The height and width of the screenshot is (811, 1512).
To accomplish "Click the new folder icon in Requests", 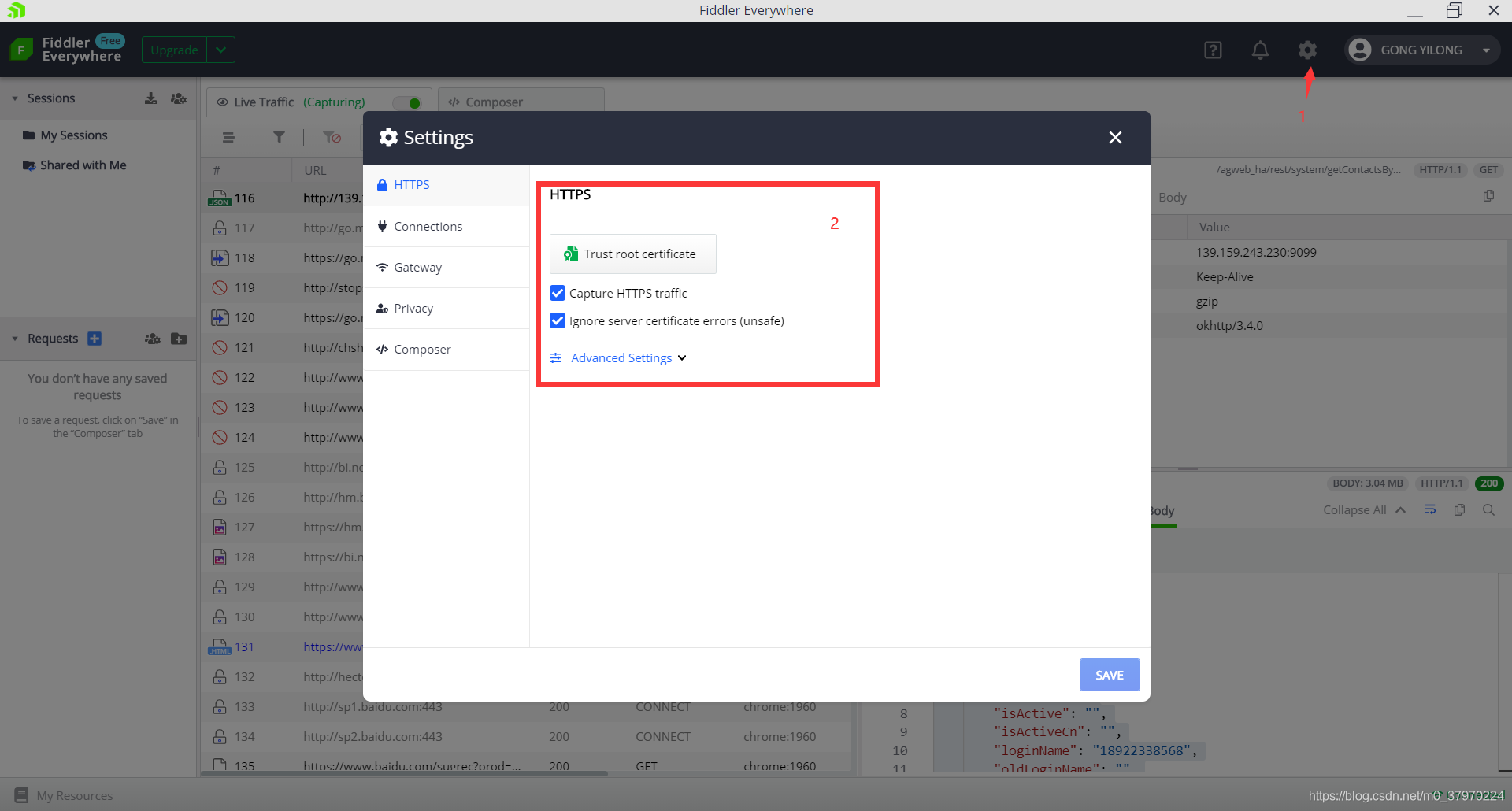I will click(x=179, y=339).
